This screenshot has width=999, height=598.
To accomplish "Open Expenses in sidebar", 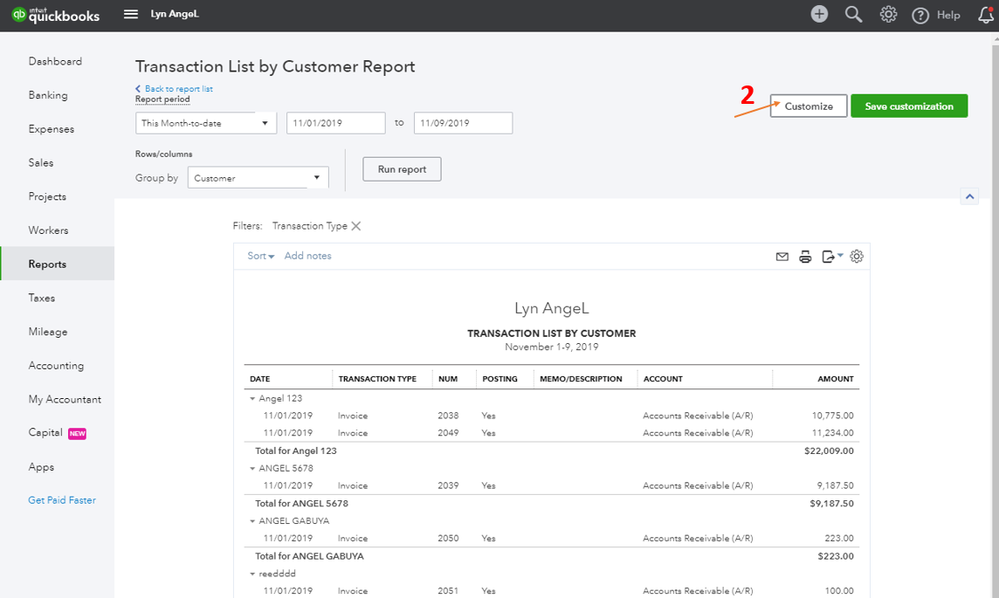I will pos(51,129).
